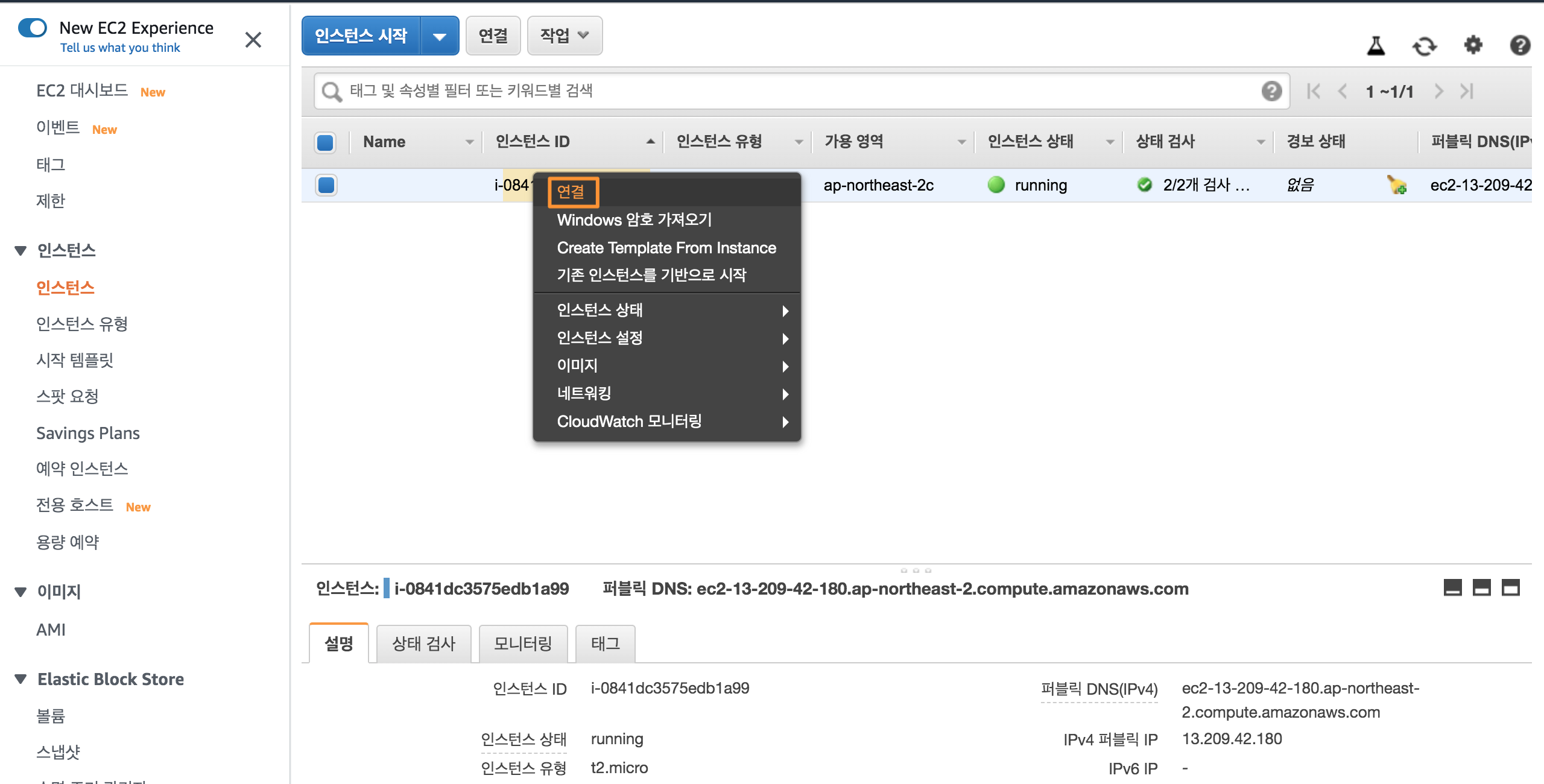Go to the next page of results
The height and width of the screenshot is (784, 1544).
click(1439, 92)
